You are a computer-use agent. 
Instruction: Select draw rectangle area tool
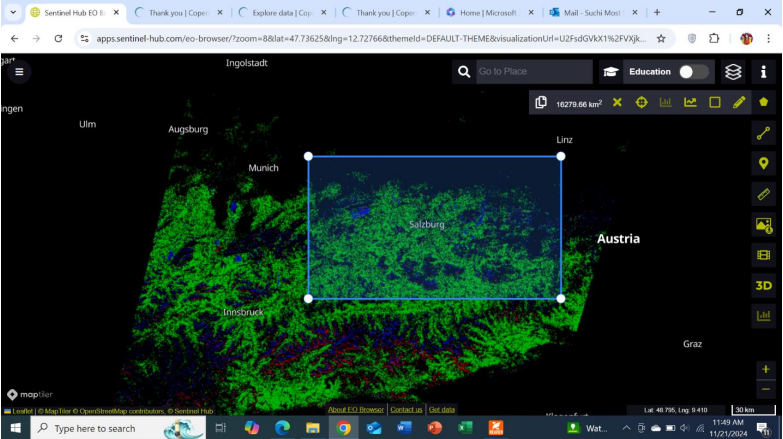pyautogui.click(x=715, y=102)
